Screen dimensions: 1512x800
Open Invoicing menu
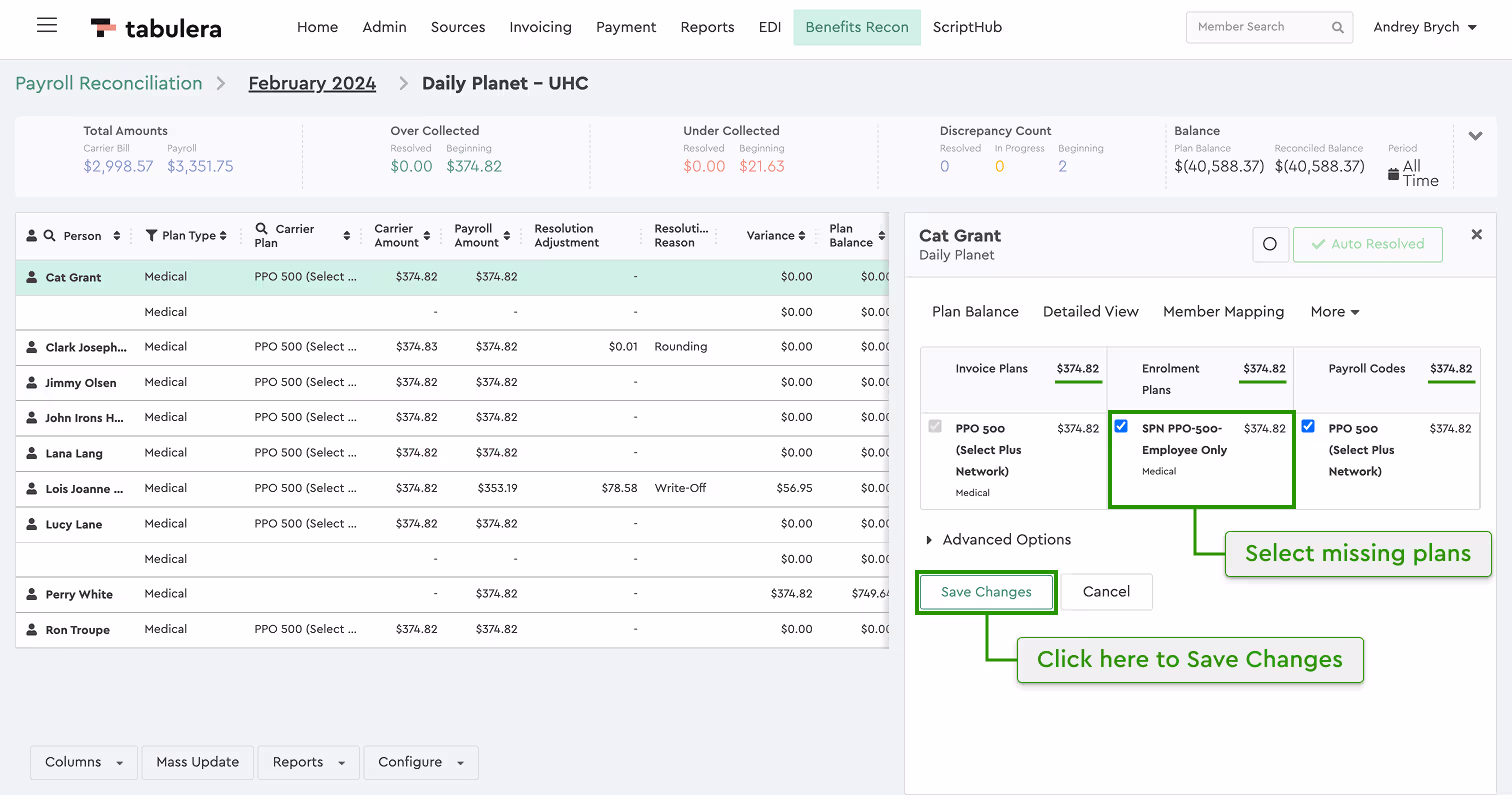pos(540,27)
